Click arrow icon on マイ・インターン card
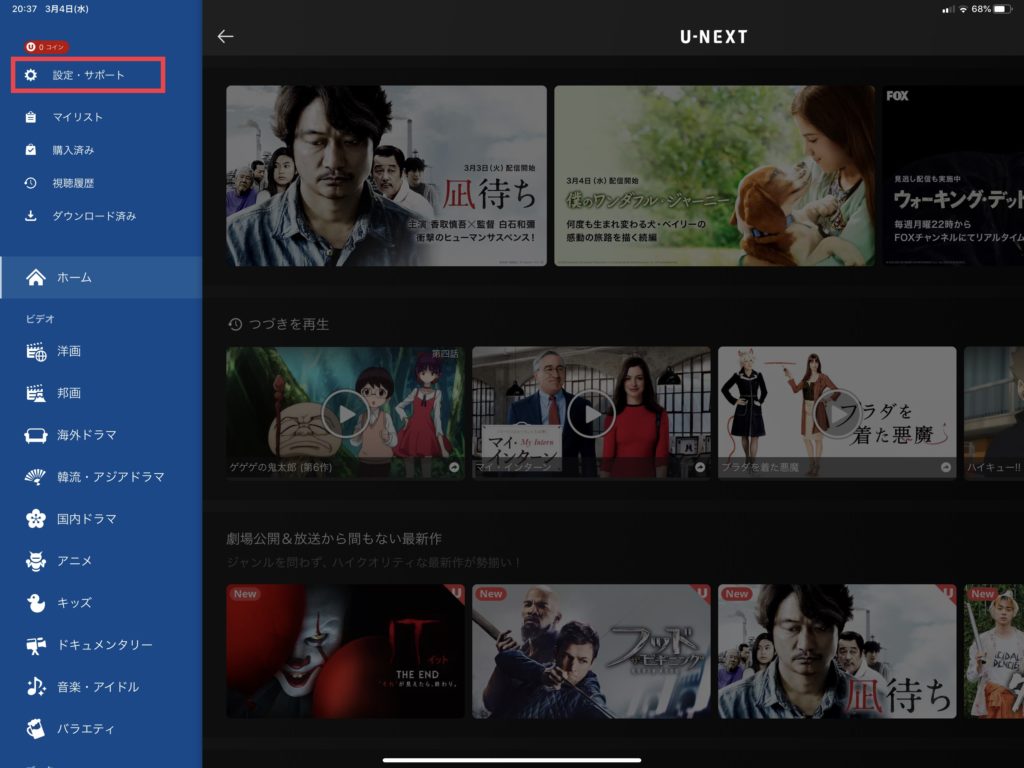Screen dimensions: 1024x768 coord(700,468)
